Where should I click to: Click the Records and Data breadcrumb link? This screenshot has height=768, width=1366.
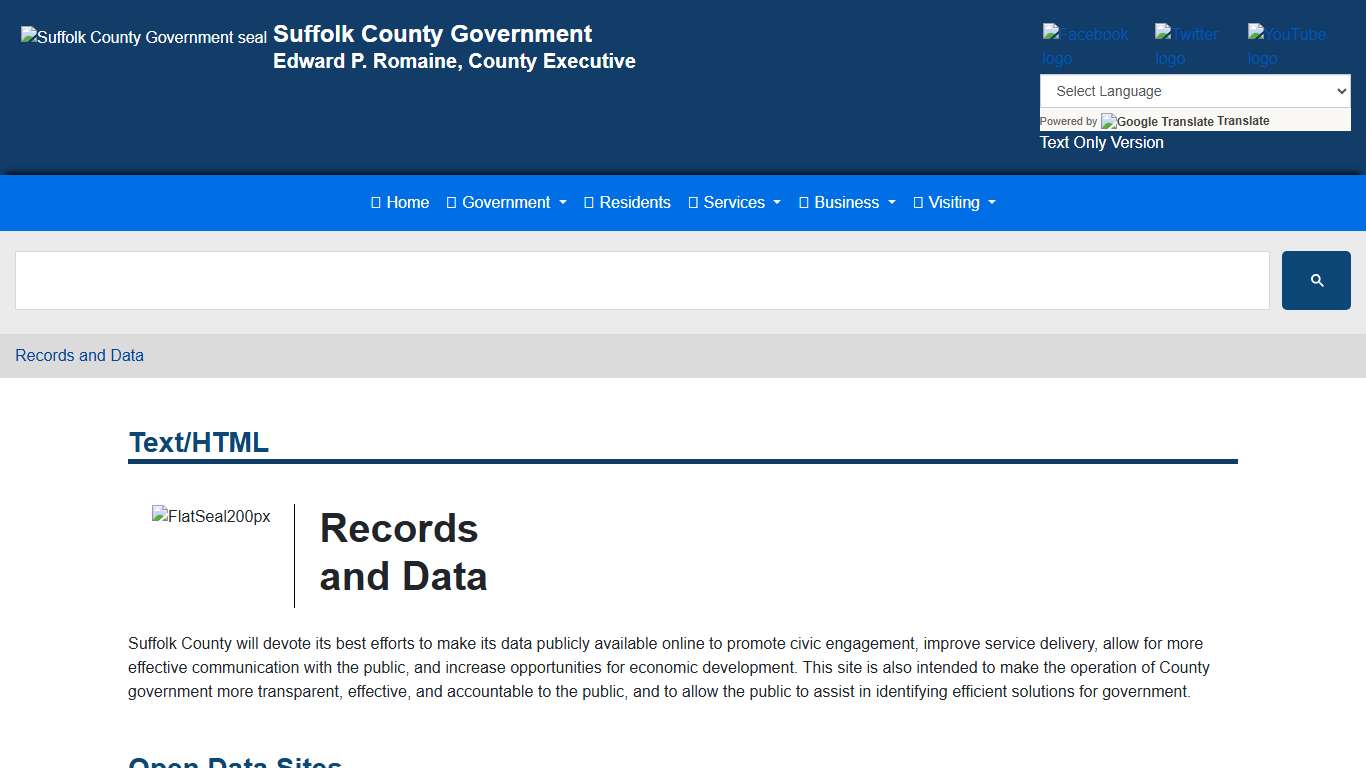tap(79, 355)
